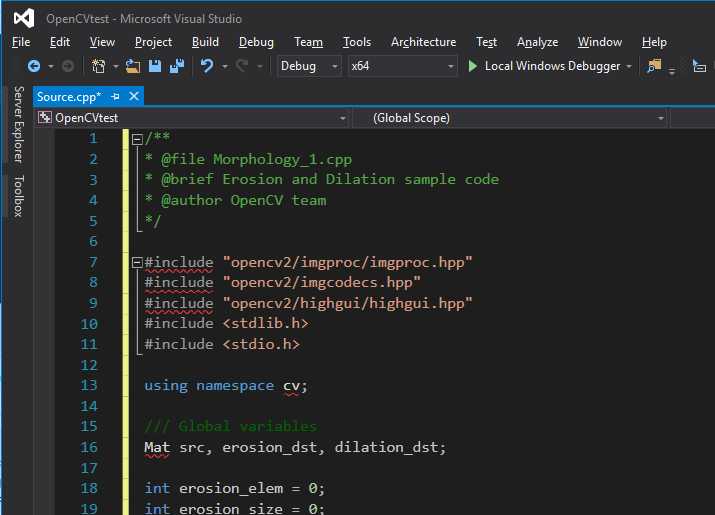715x515 pixels.
Task: Click 'dilation_dst' variable on line 16
Action: [386, 447]
